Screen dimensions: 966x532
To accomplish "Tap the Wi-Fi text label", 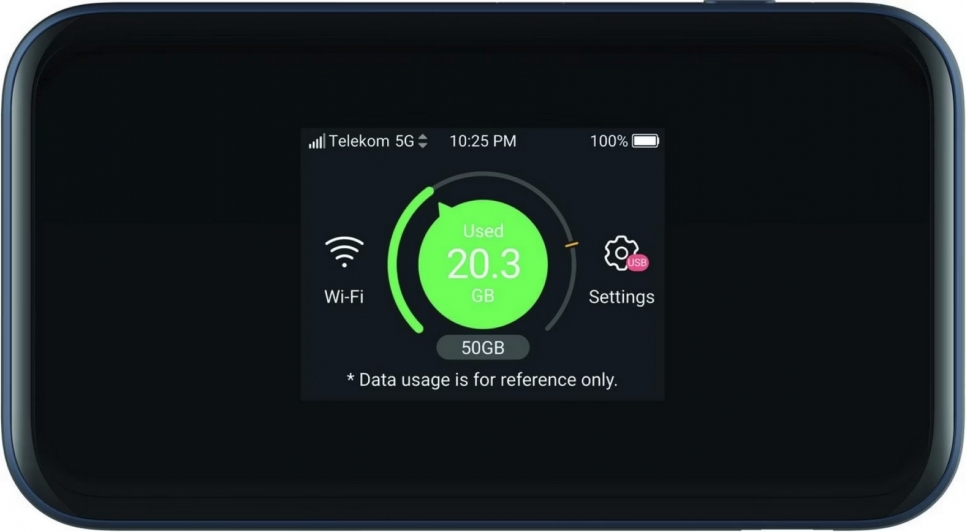I will point(344,297).
